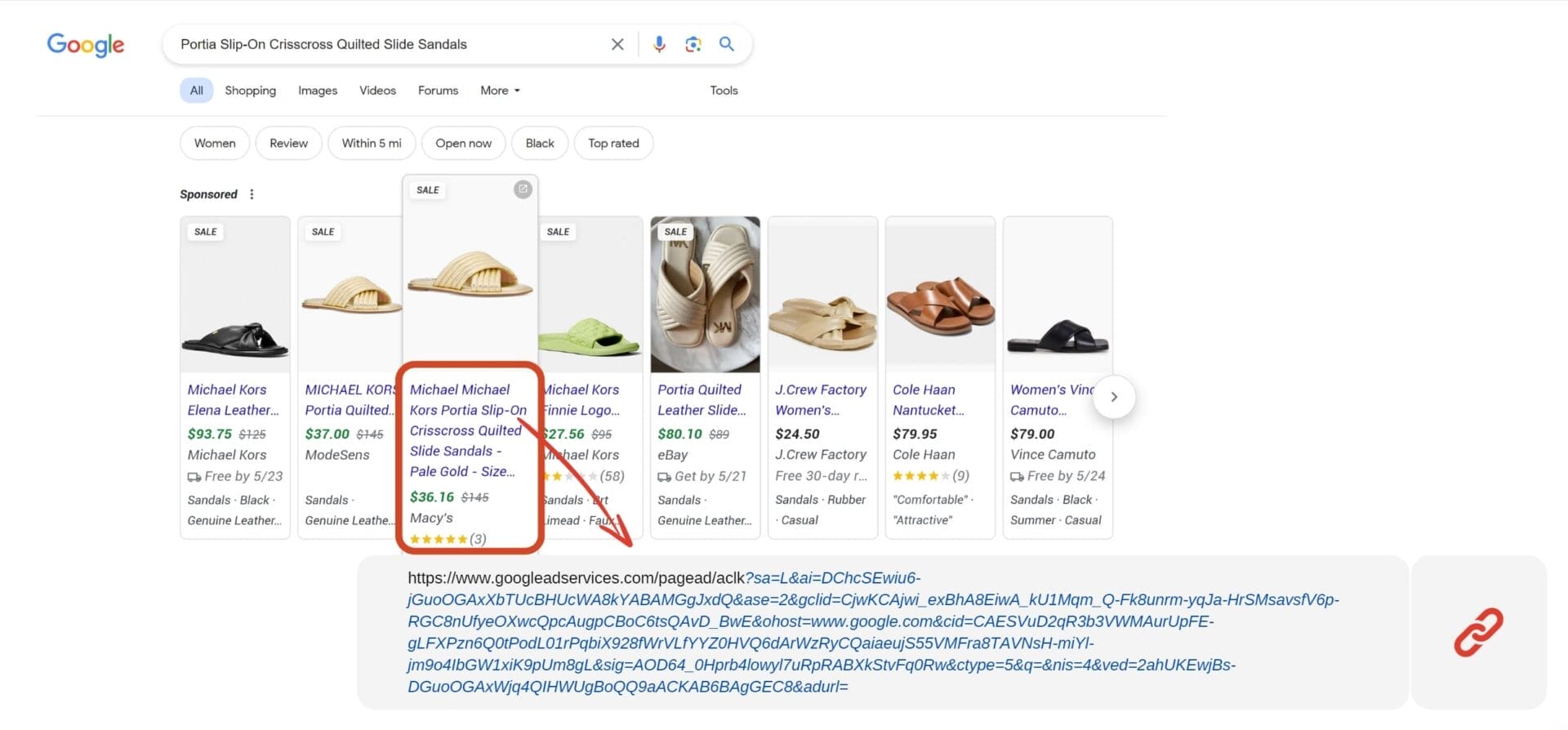Open Google Lens image search
Screen dimensions: 1568x730
click(x=693, y=44)
